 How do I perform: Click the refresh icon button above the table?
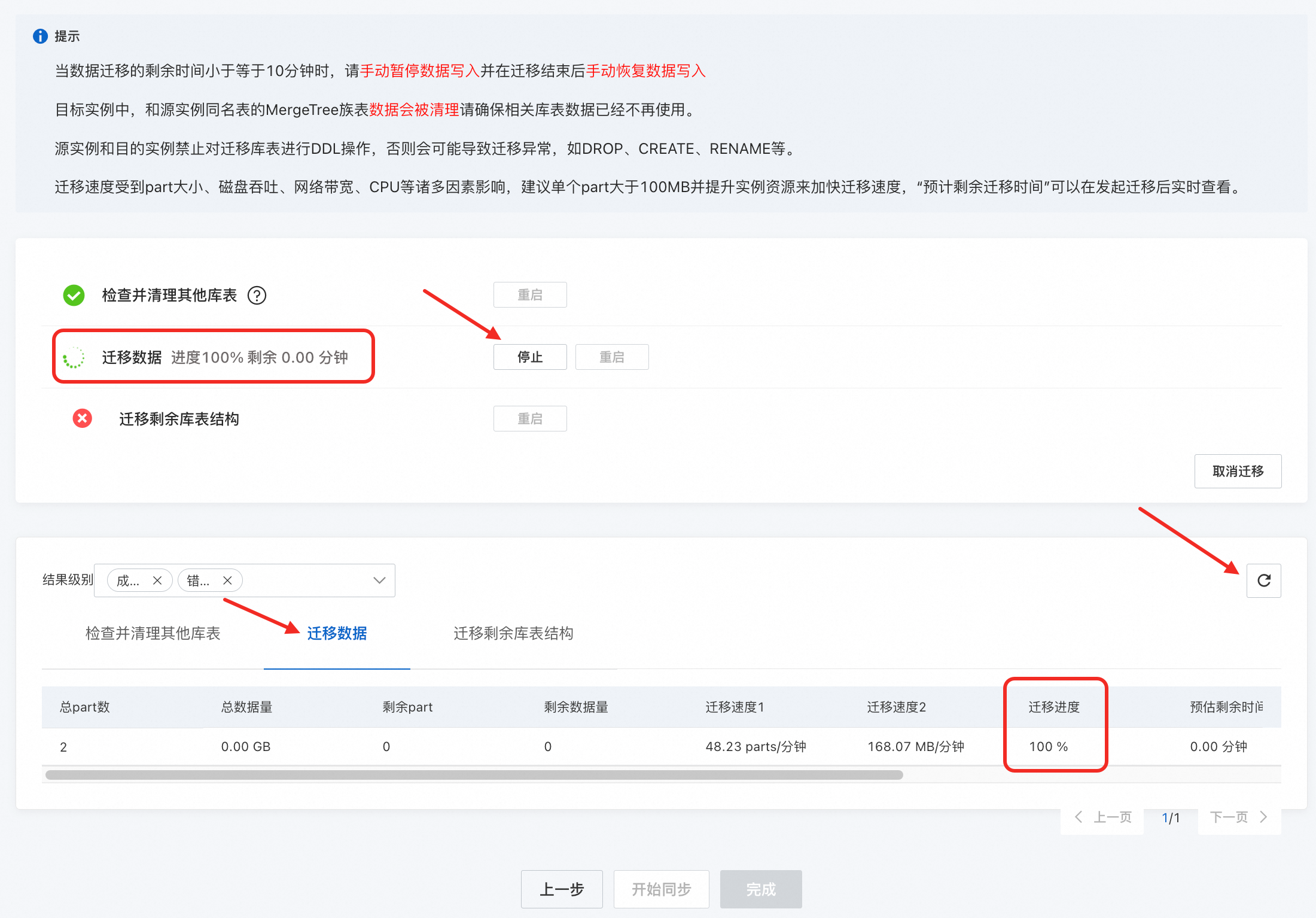pos(1263,580)
